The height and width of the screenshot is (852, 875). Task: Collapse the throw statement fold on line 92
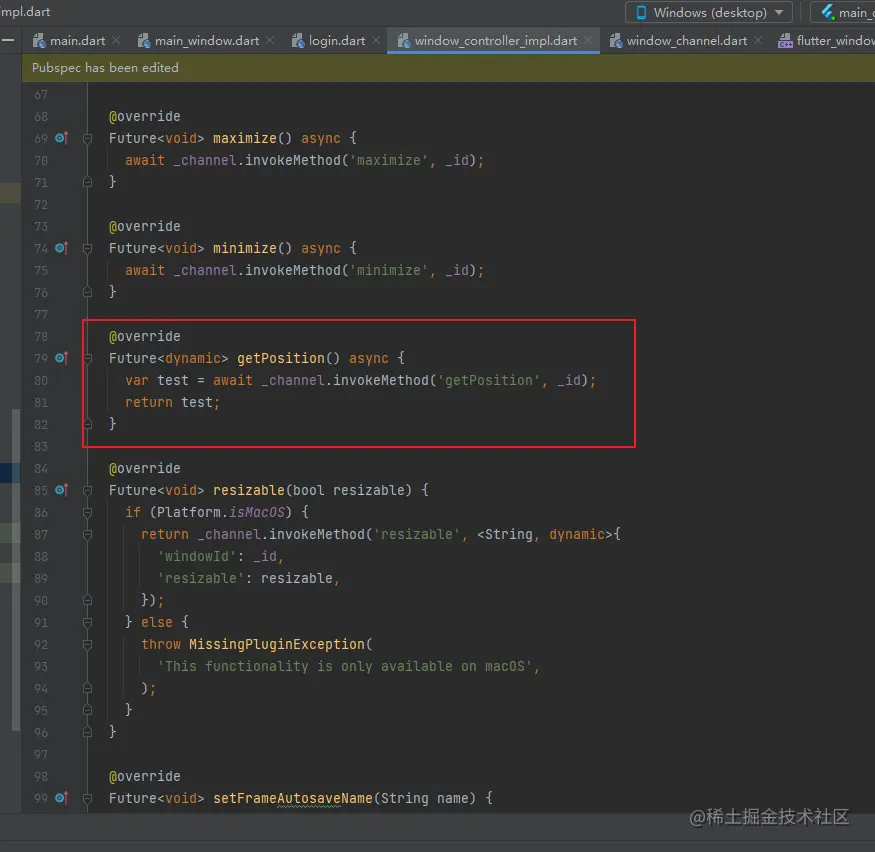click(88, 644)
